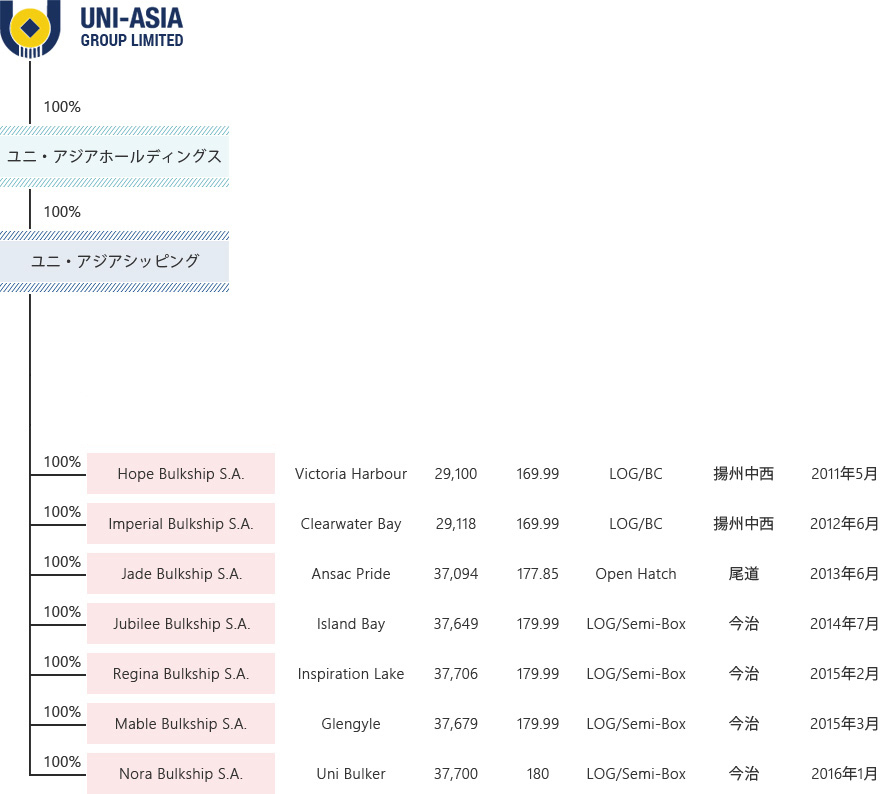Select vessel name Ansac Pride
This screenshot has width=880, height=794.
[351, 573]
